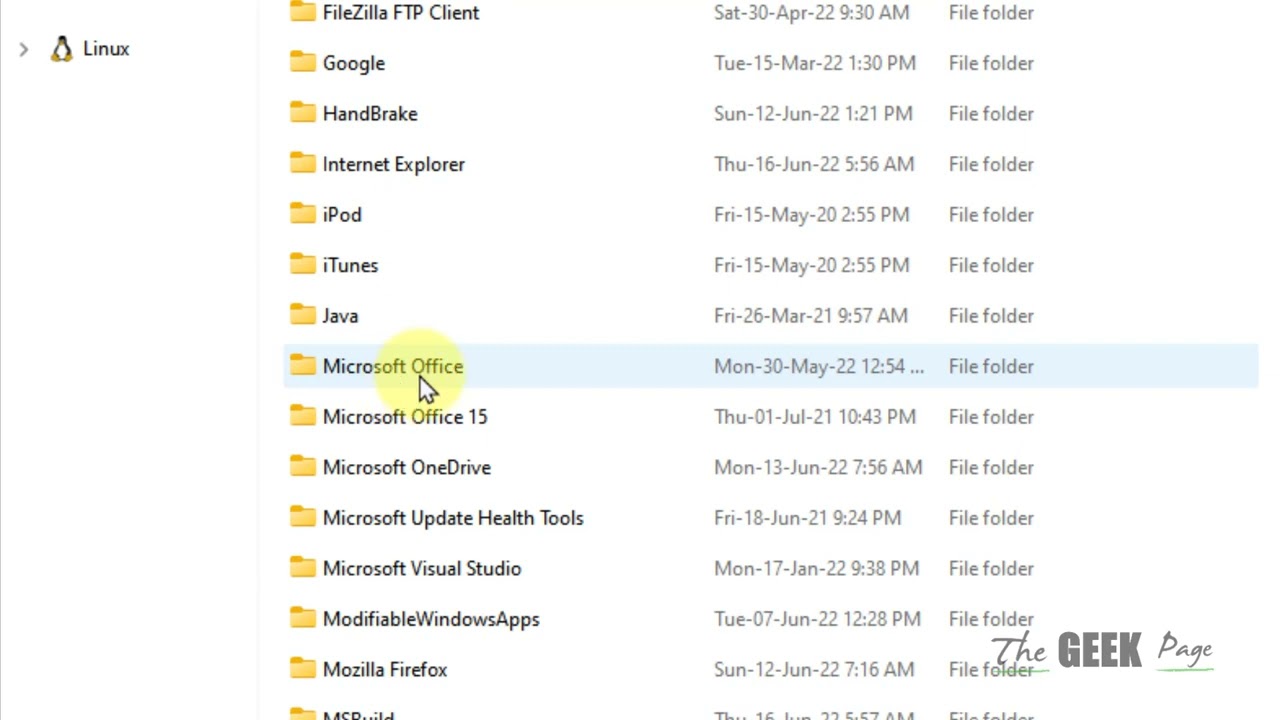Select the Microsoft Visual Studio folder name
1280x720 pixels.
422,568
